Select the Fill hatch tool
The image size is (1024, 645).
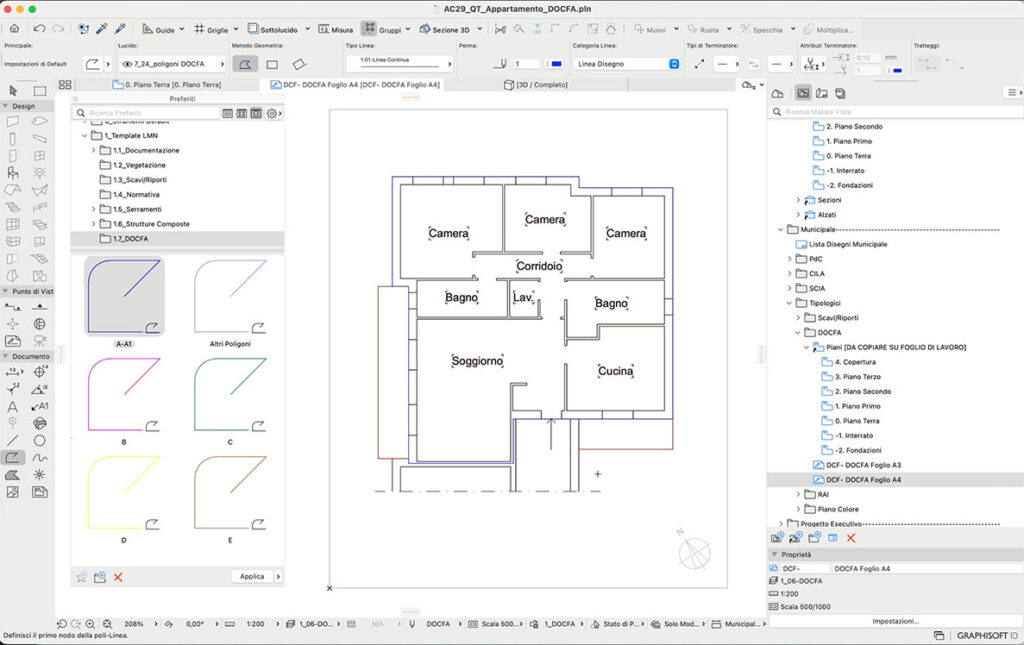(12, 475)
